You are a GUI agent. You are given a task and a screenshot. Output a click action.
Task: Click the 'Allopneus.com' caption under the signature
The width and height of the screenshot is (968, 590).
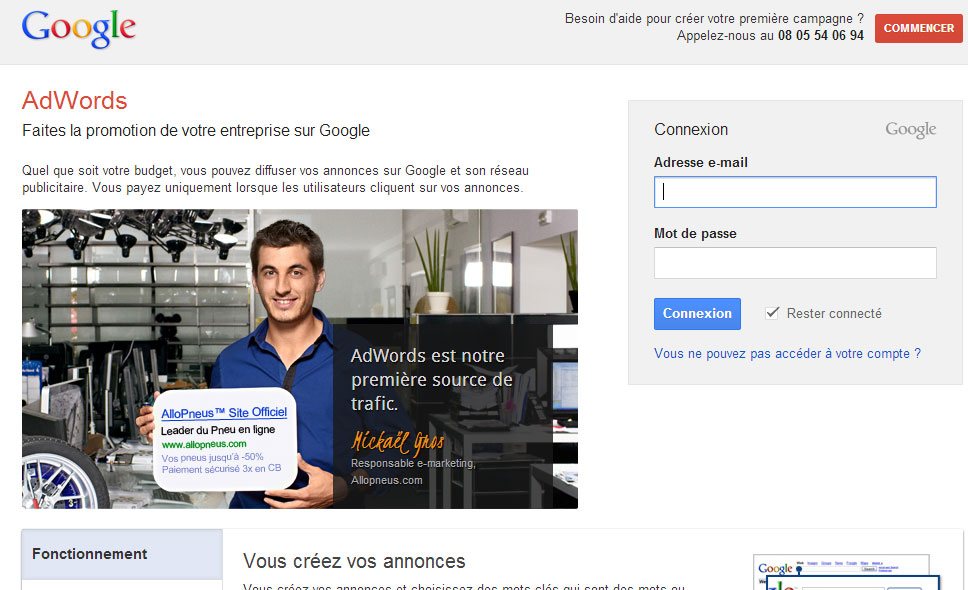(386, 480)
